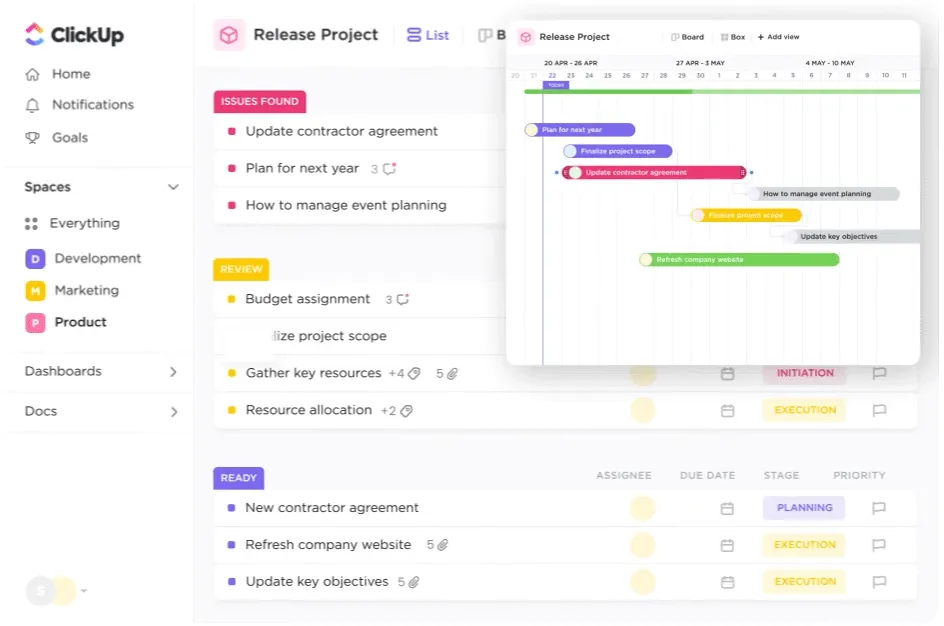The width and height of the screenshot is (944, 626).
Task: Select Update key objectives Gantt bar
Action: click(852, 237)
